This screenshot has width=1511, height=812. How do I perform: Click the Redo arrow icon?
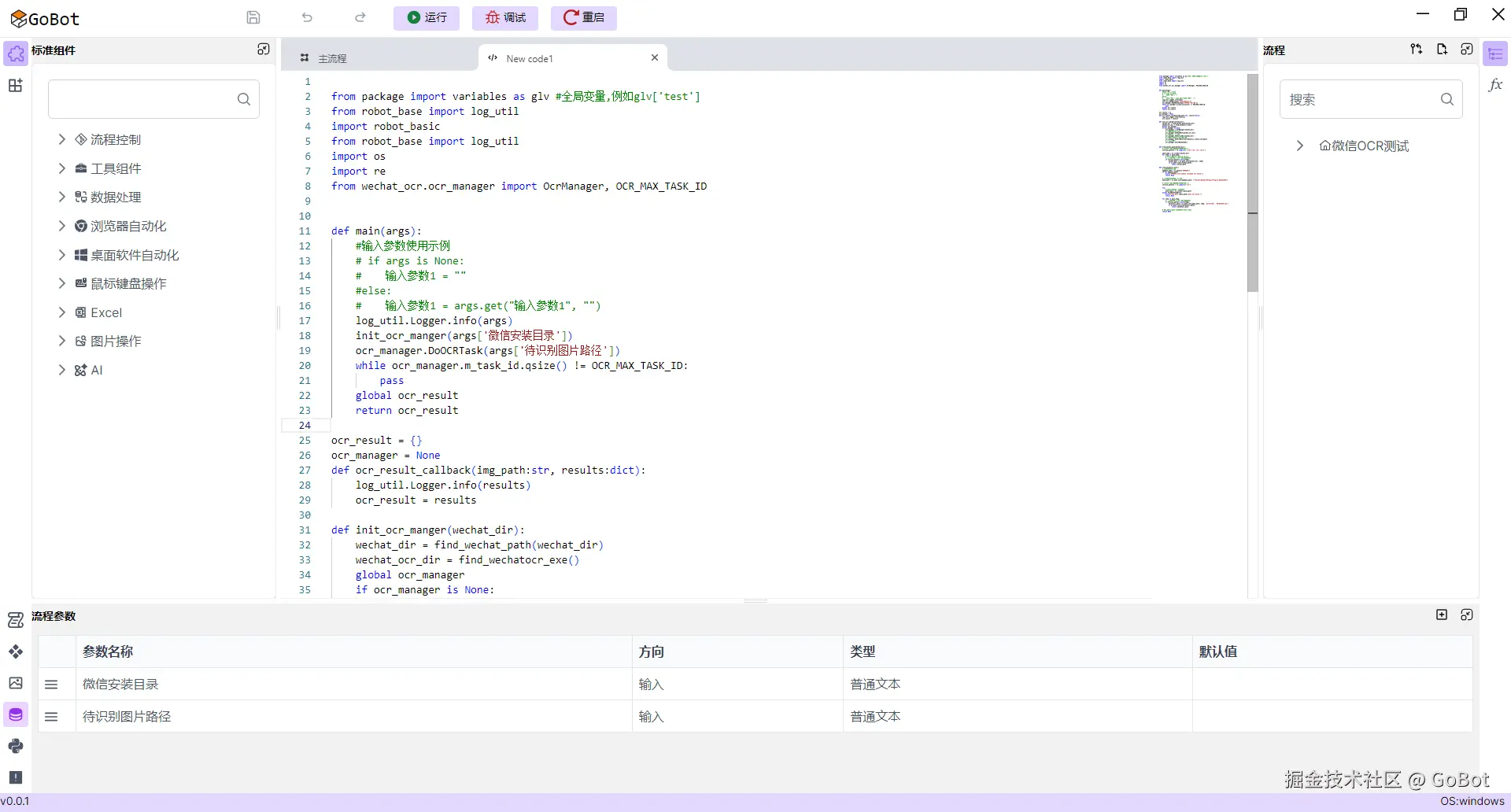click(x=360, y=17)
